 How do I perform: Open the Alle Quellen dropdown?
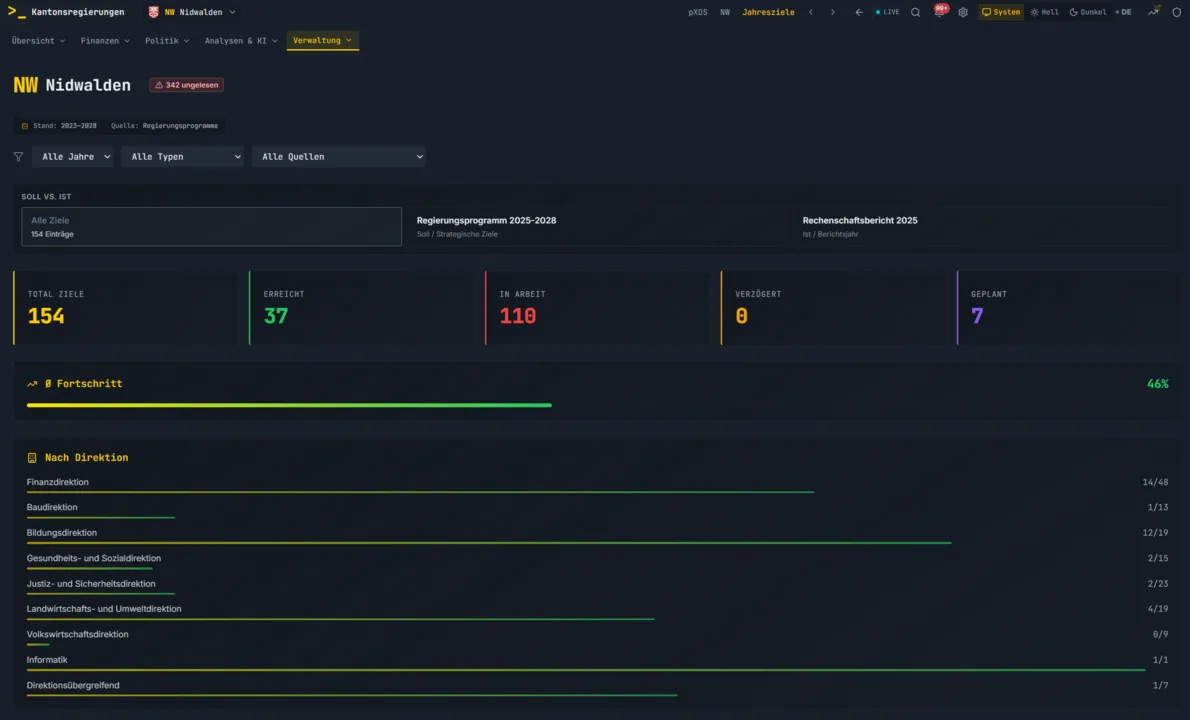338,157
